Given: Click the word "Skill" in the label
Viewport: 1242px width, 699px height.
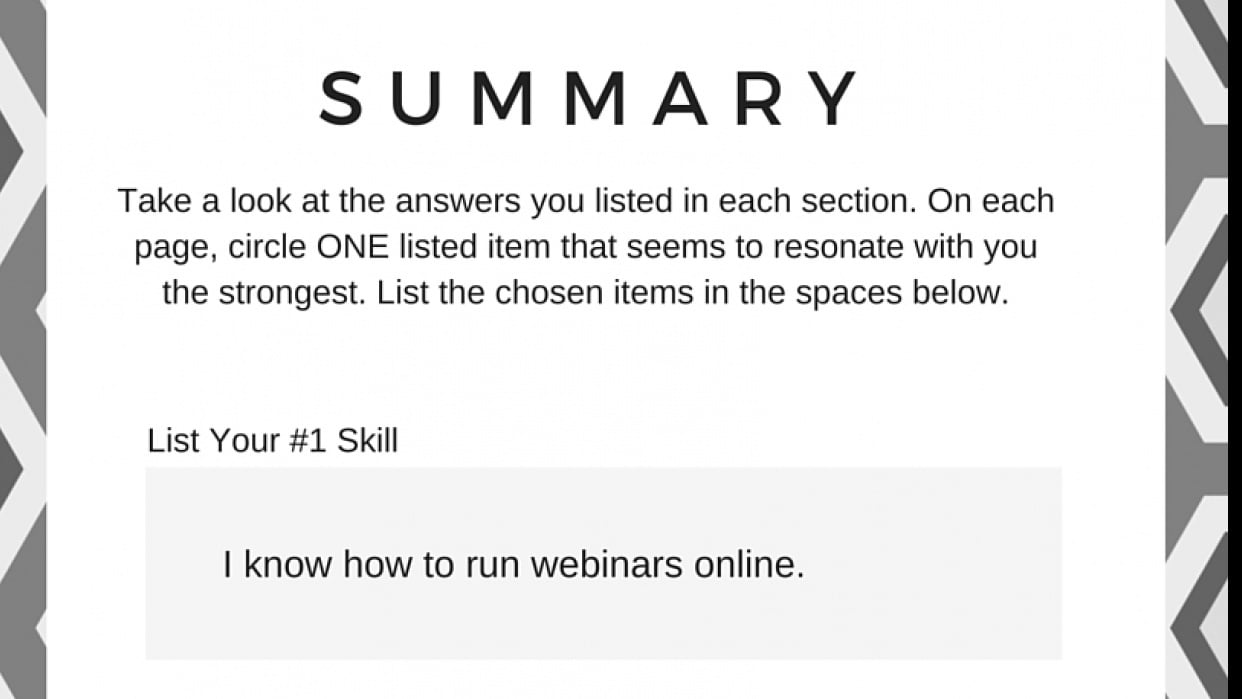Looking at the screenshot, I should click(367, 441).
